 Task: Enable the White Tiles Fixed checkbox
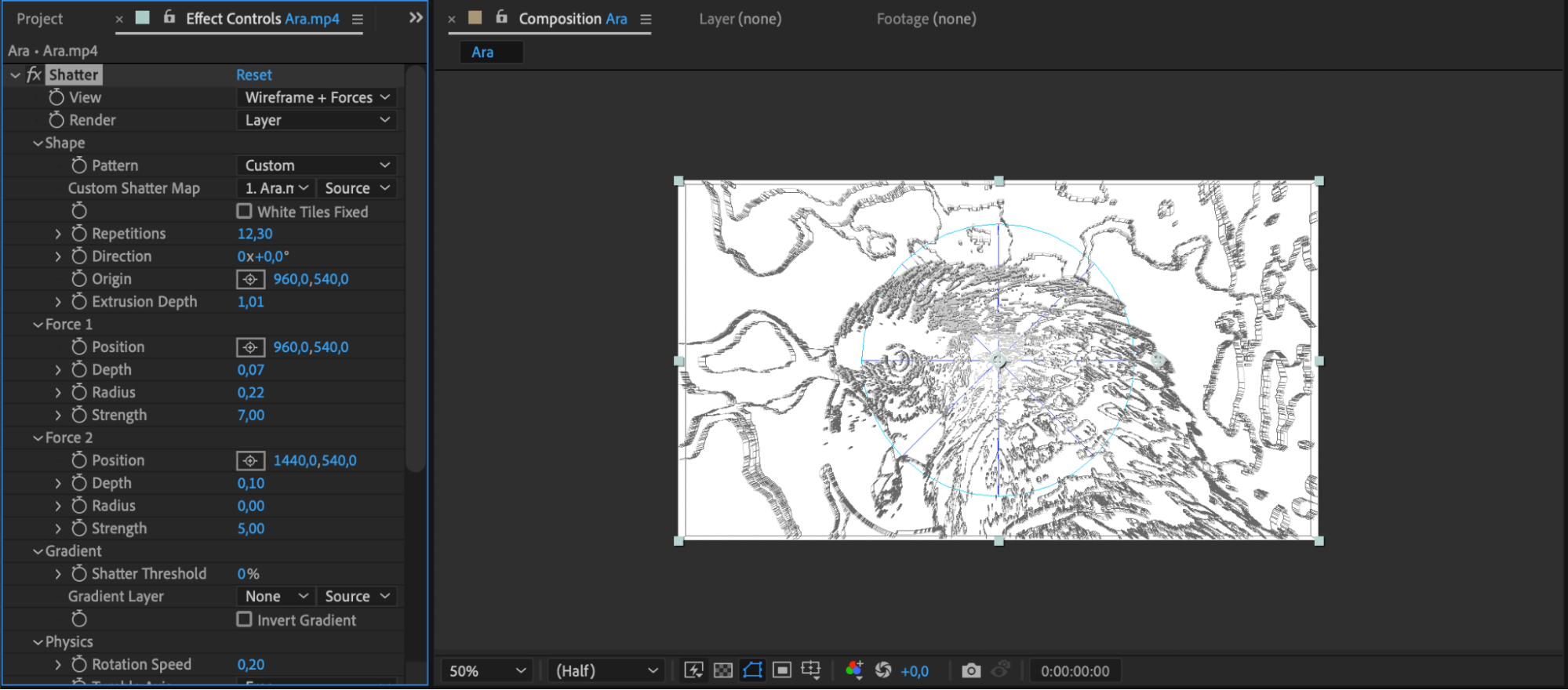coord(245,212)
